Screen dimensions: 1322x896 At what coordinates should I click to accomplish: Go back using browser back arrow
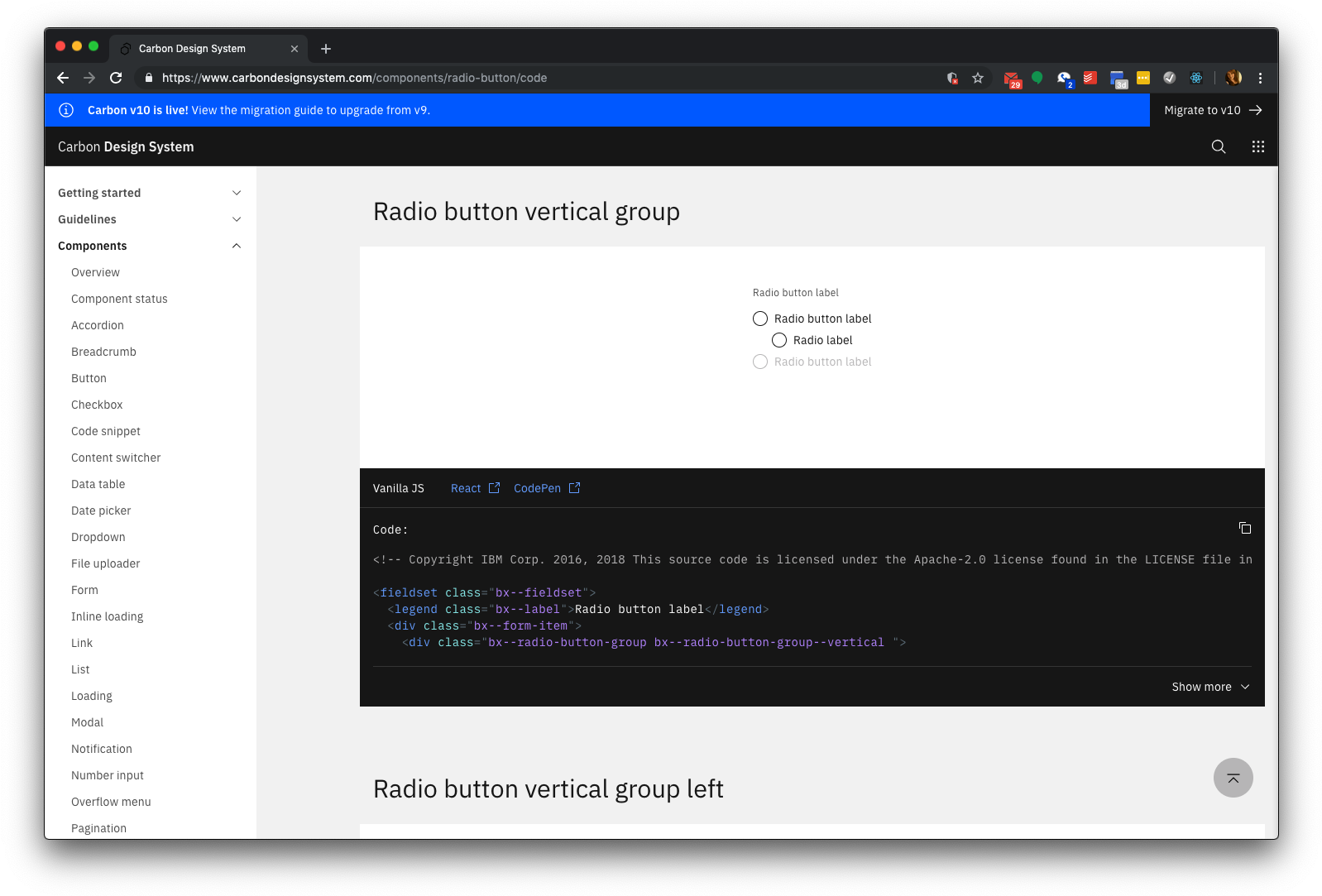(x=63, y=78)
